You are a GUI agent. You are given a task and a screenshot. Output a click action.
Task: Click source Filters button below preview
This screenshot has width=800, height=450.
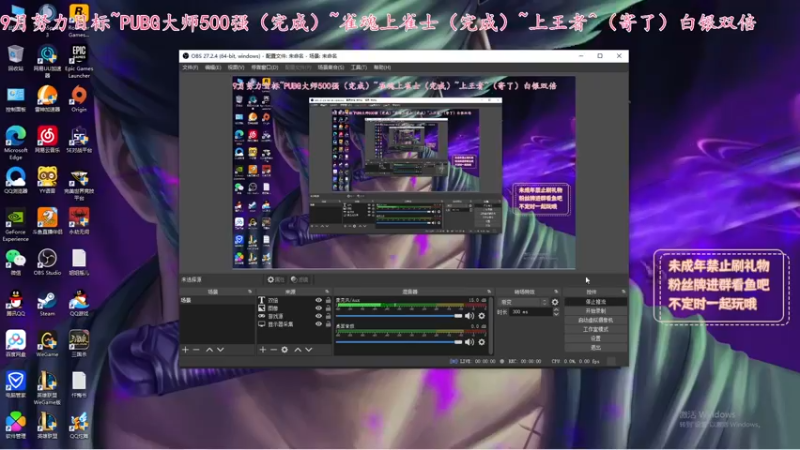tap(300, 280)
